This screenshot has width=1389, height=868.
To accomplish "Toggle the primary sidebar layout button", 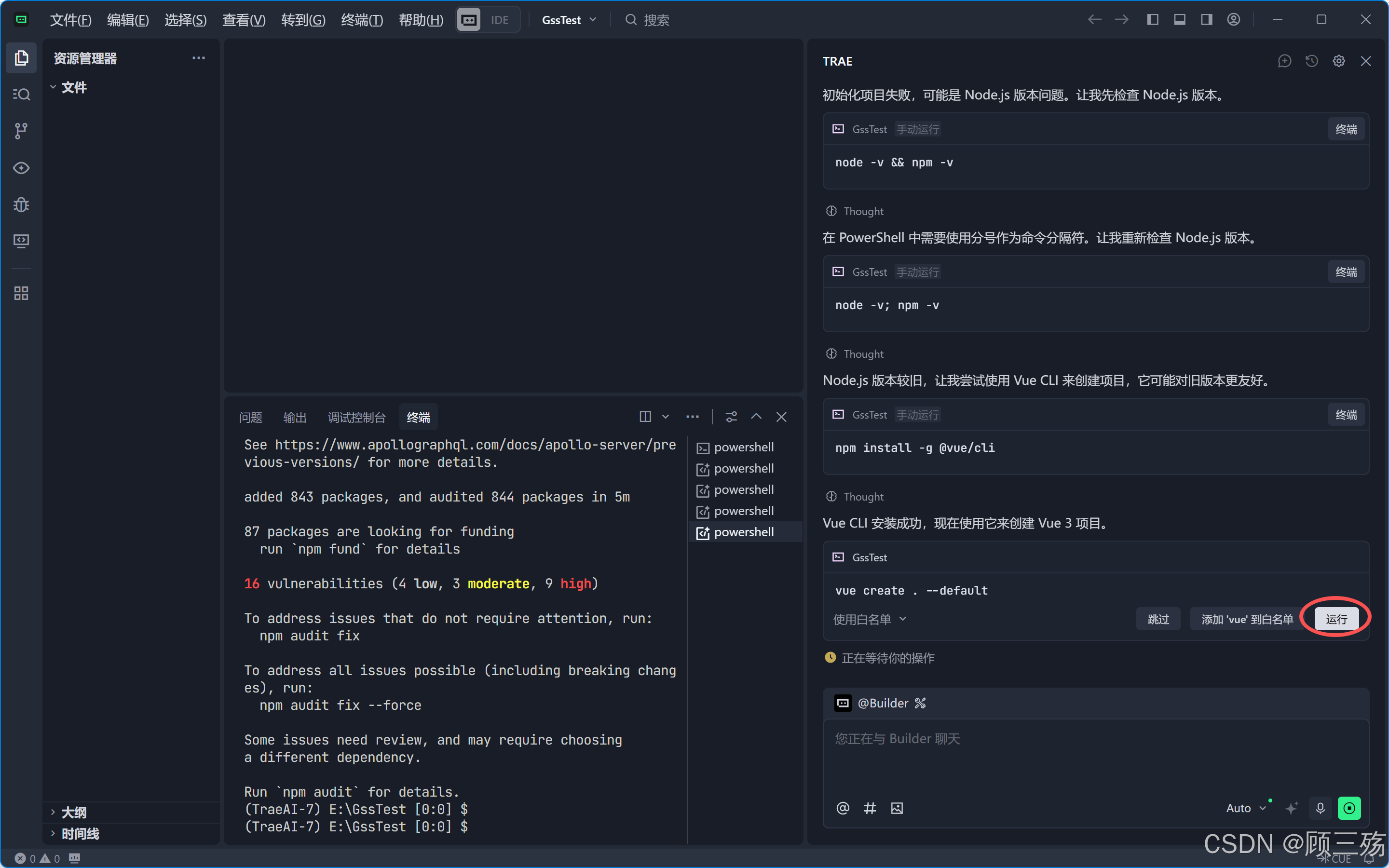I will pyautogui.click(x=1153, y=19).
